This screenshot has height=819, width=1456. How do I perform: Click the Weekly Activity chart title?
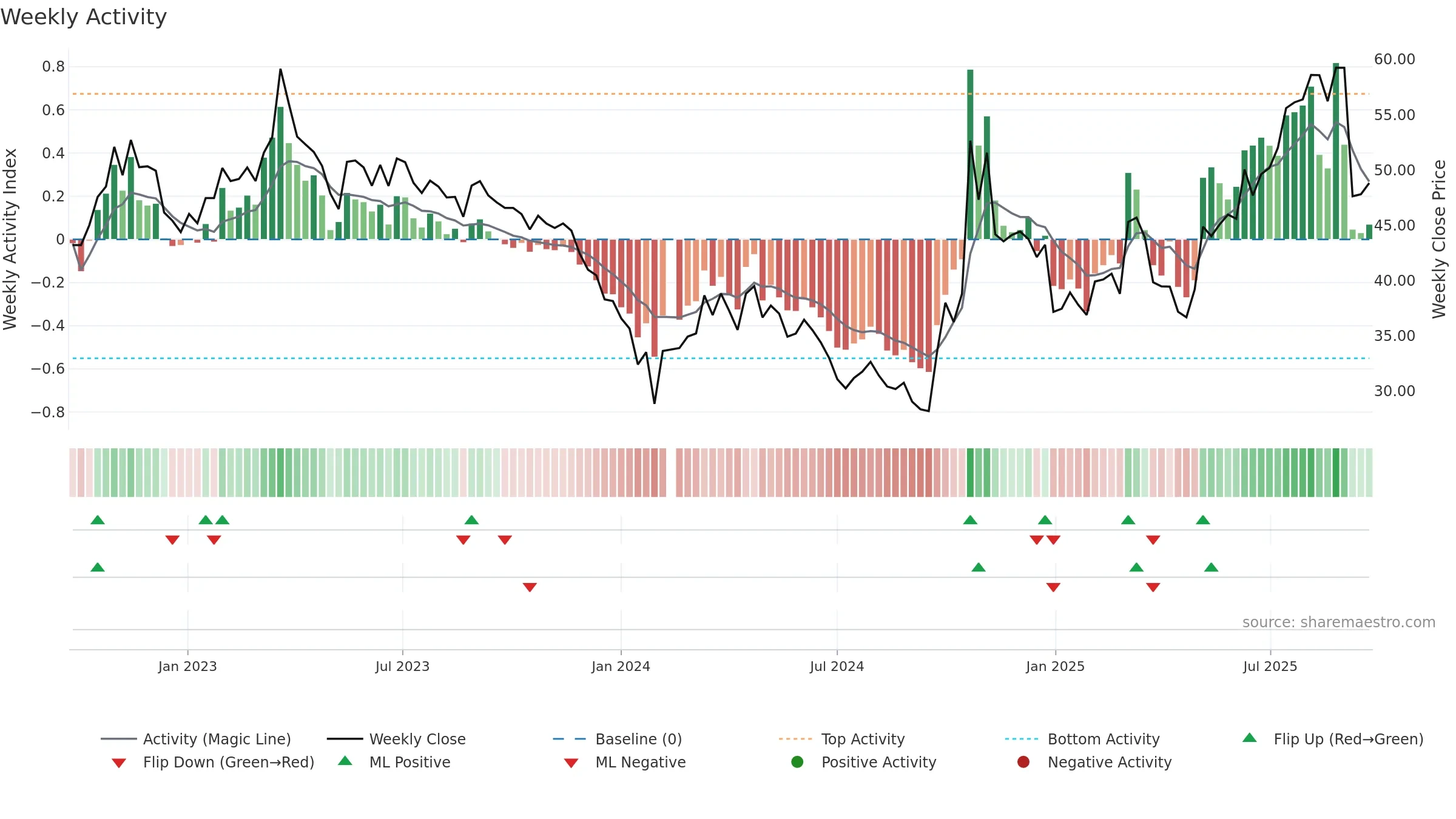84,17
